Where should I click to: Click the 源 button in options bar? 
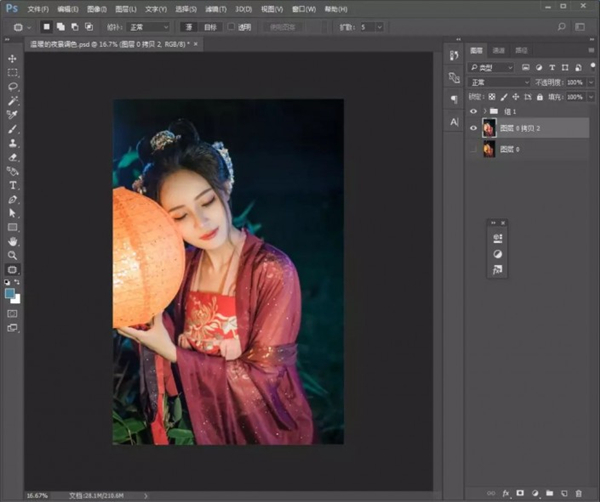point(188,27)
